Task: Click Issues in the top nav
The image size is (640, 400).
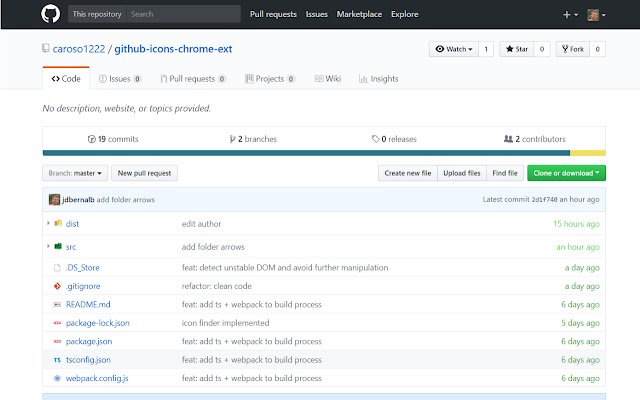Action: [x=317, y=14]
